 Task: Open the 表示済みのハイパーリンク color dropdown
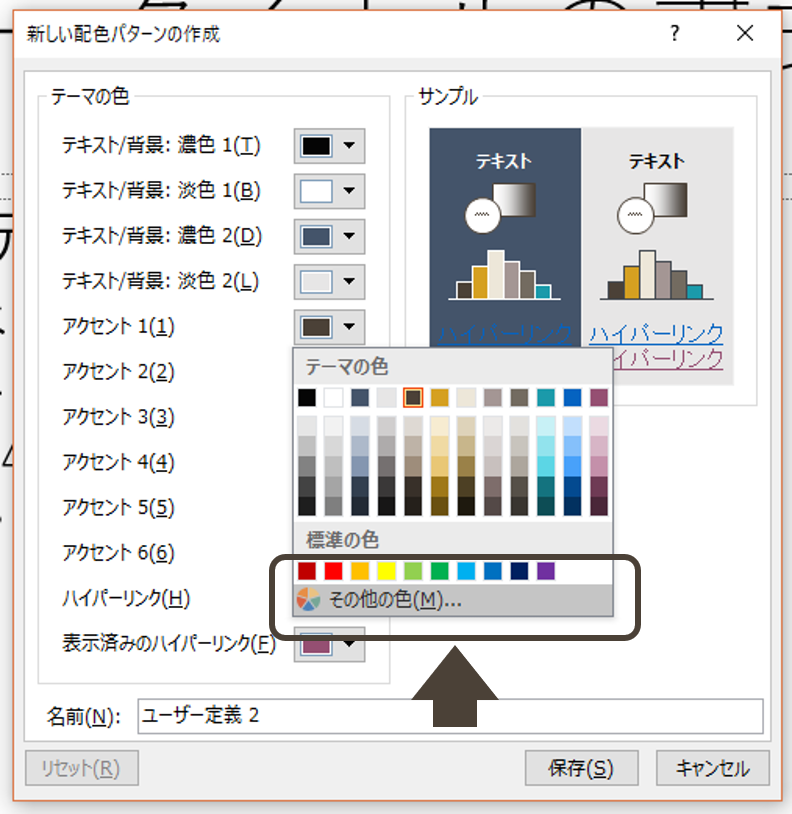(329, 644)
